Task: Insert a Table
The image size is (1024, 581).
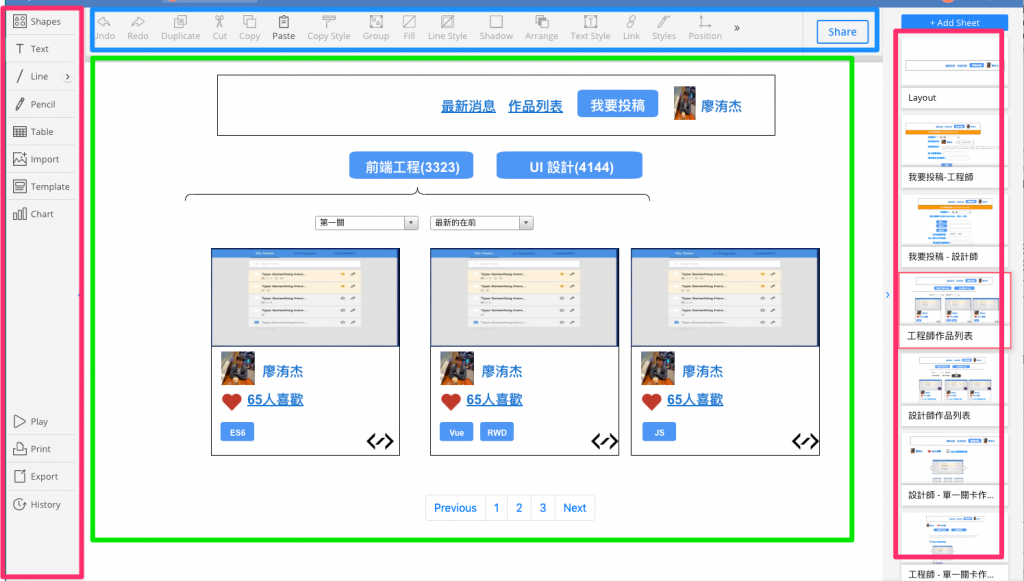Action: 33,131
